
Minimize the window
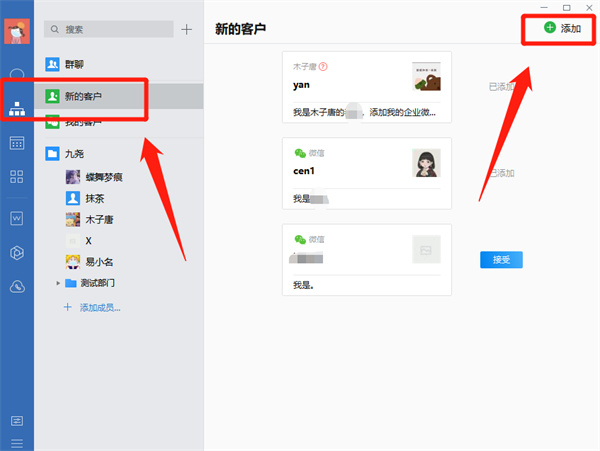pyautogui.click(x=544, y=8)
